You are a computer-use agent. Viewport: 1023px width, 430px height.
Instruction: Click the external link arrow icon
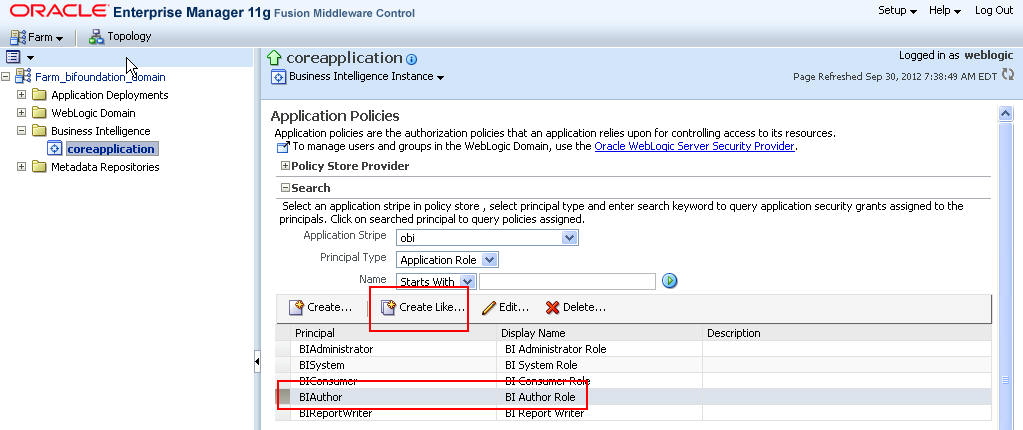pos(282,147)
